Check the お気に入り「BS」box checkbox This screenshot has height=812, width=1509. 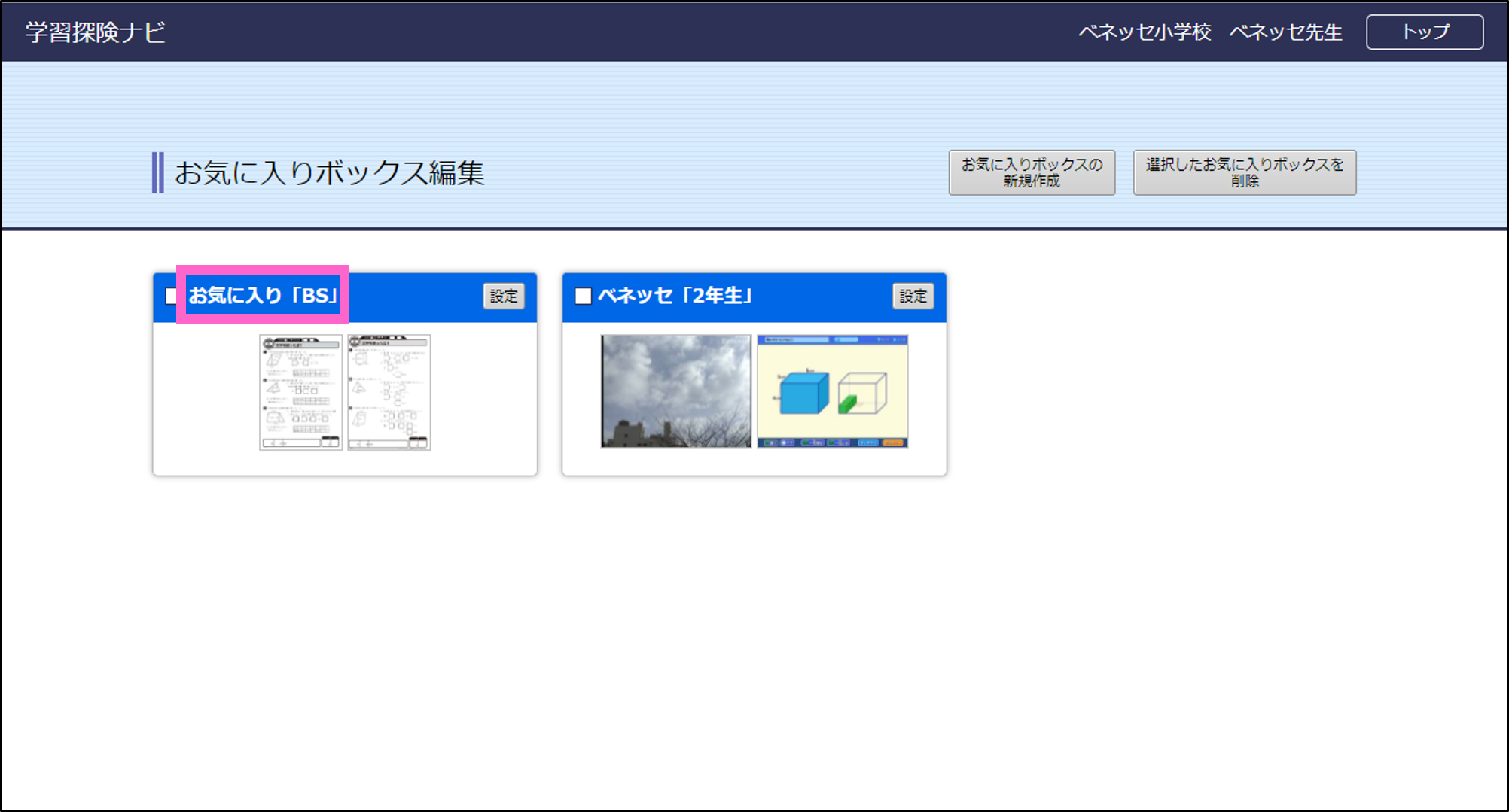[x=172, y=296]
